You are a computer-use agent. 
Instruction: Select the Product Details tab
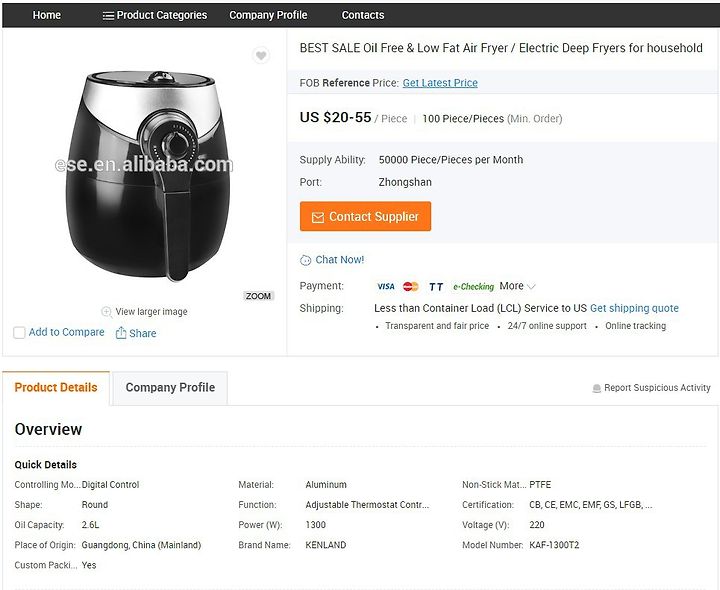56,388
